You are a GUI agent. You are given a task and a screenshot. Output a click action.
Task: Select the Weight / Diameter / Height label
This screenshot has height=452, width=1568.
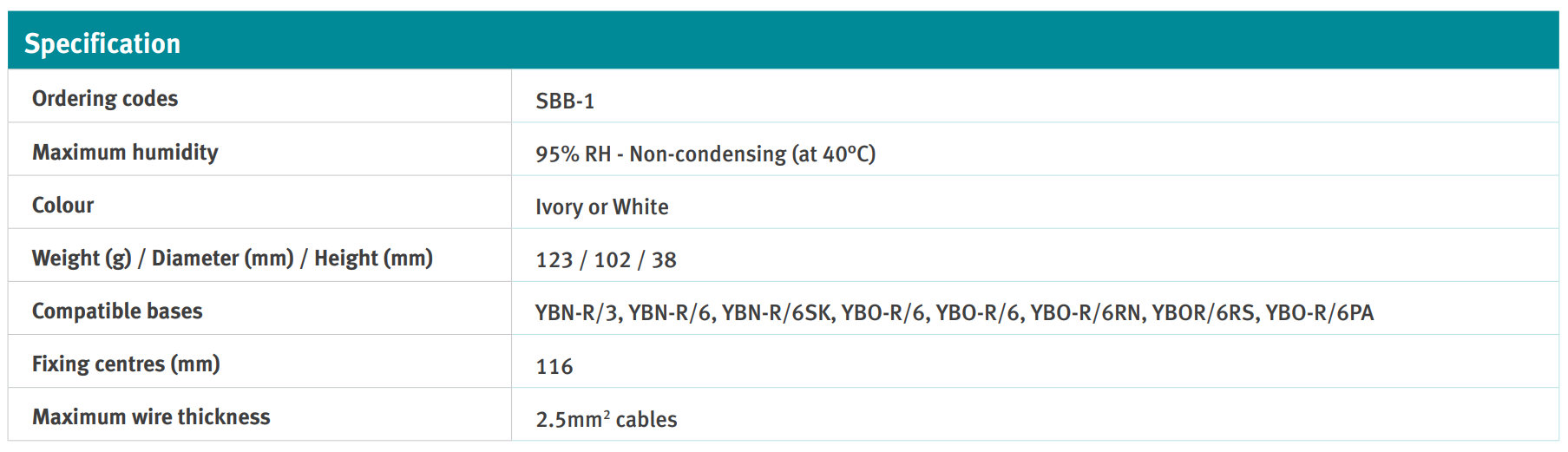pos(232,259)
